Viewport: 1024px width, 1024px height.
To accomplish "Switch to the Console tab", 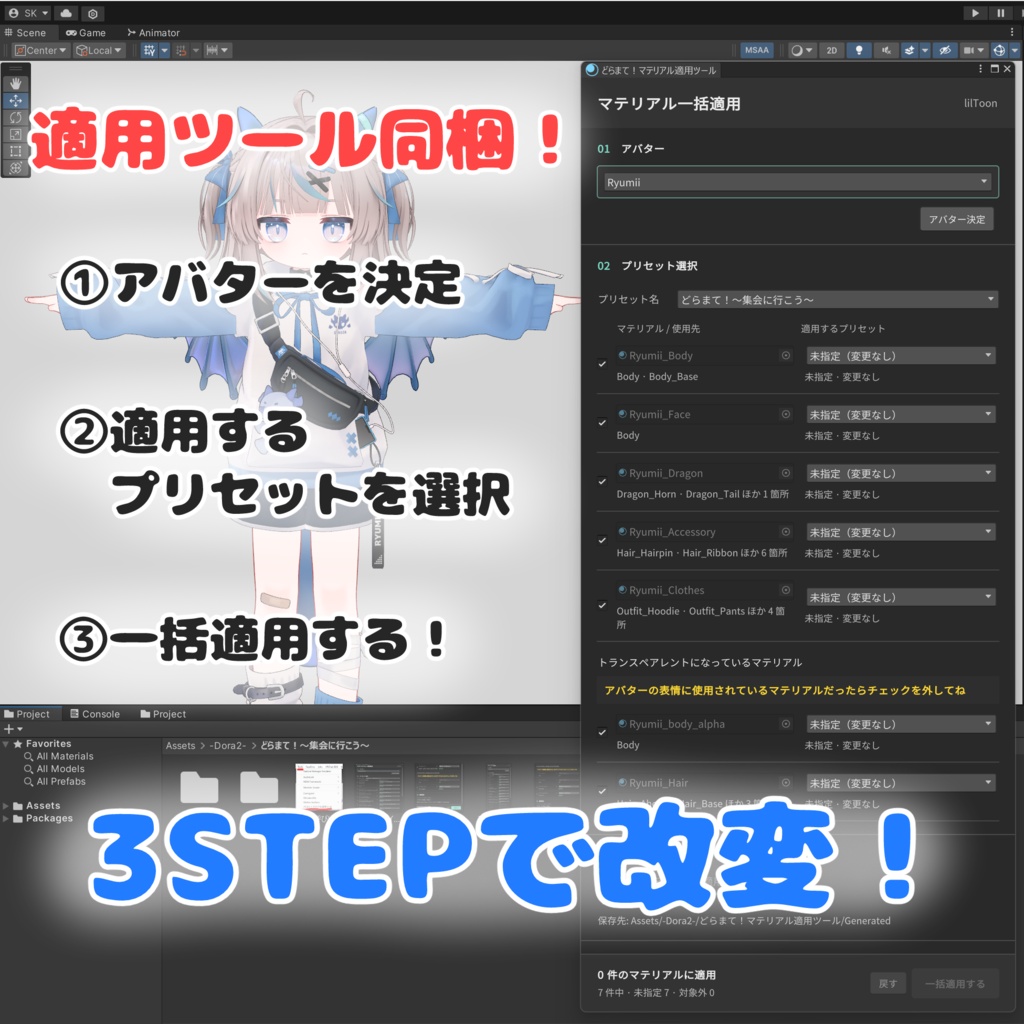I will (95, 714).
